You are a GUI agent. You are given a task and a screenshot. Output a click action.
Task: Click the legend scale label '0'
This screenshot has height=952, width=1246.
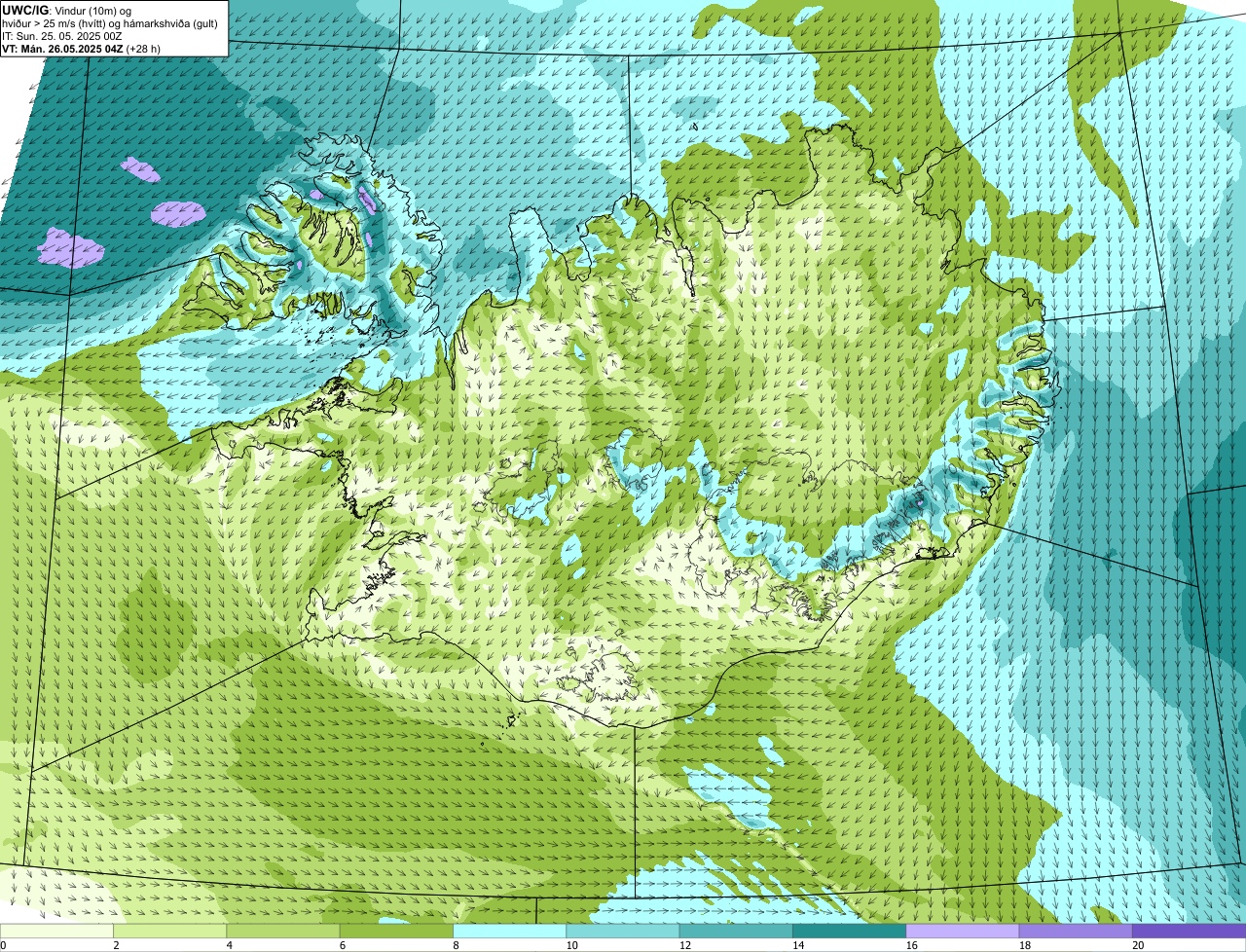tap(3, 945)
